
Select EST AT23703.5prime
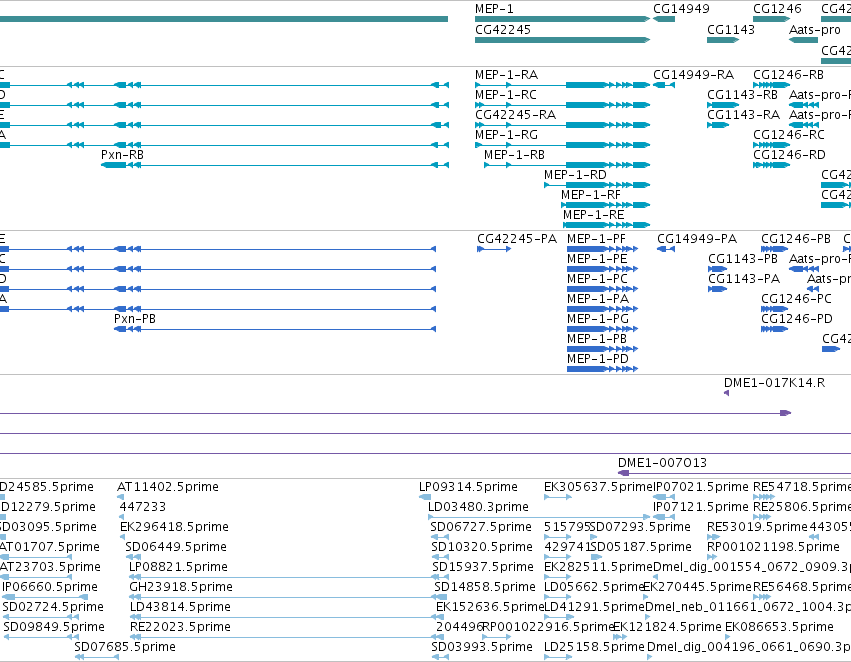tap(36, 577)
